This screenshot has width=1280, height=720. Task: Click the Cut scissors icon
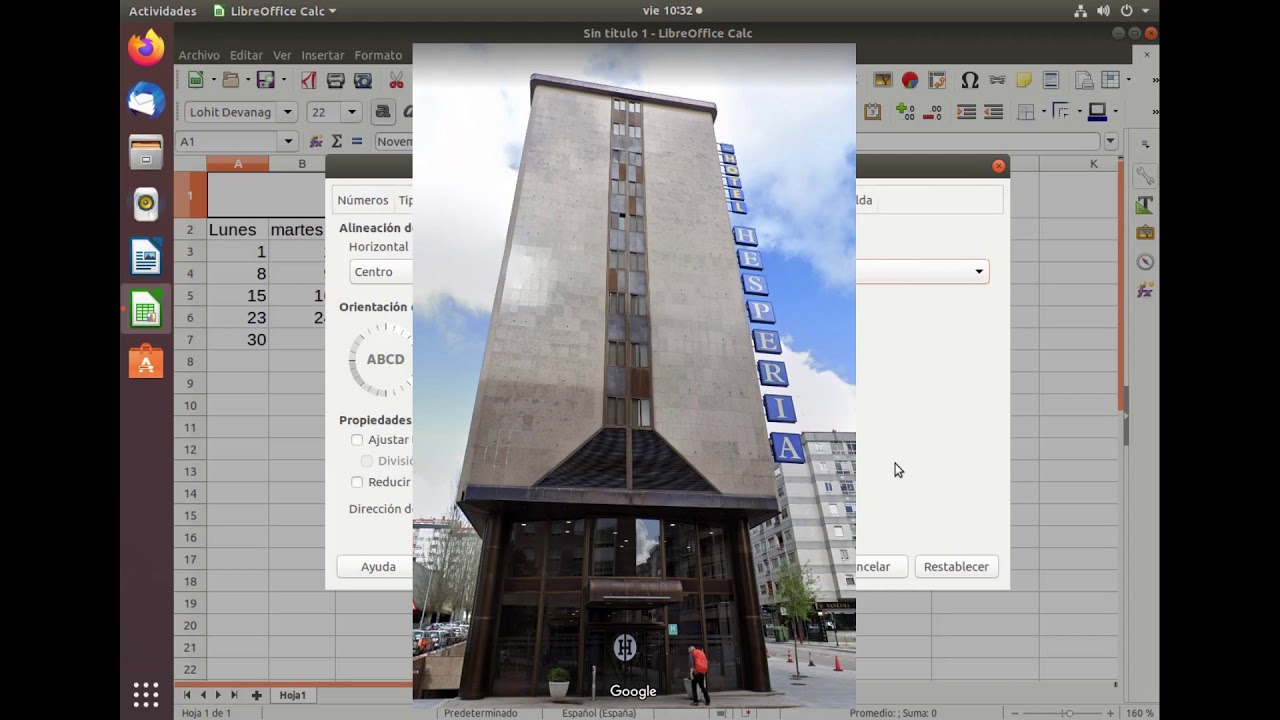pyautogui.click(x=397, y=80)
